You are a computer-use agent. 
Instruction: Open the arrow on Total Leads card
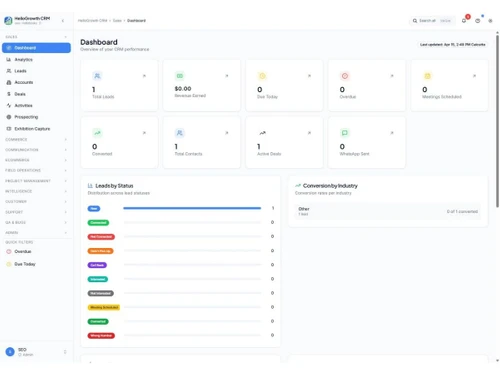click(144, 76)
